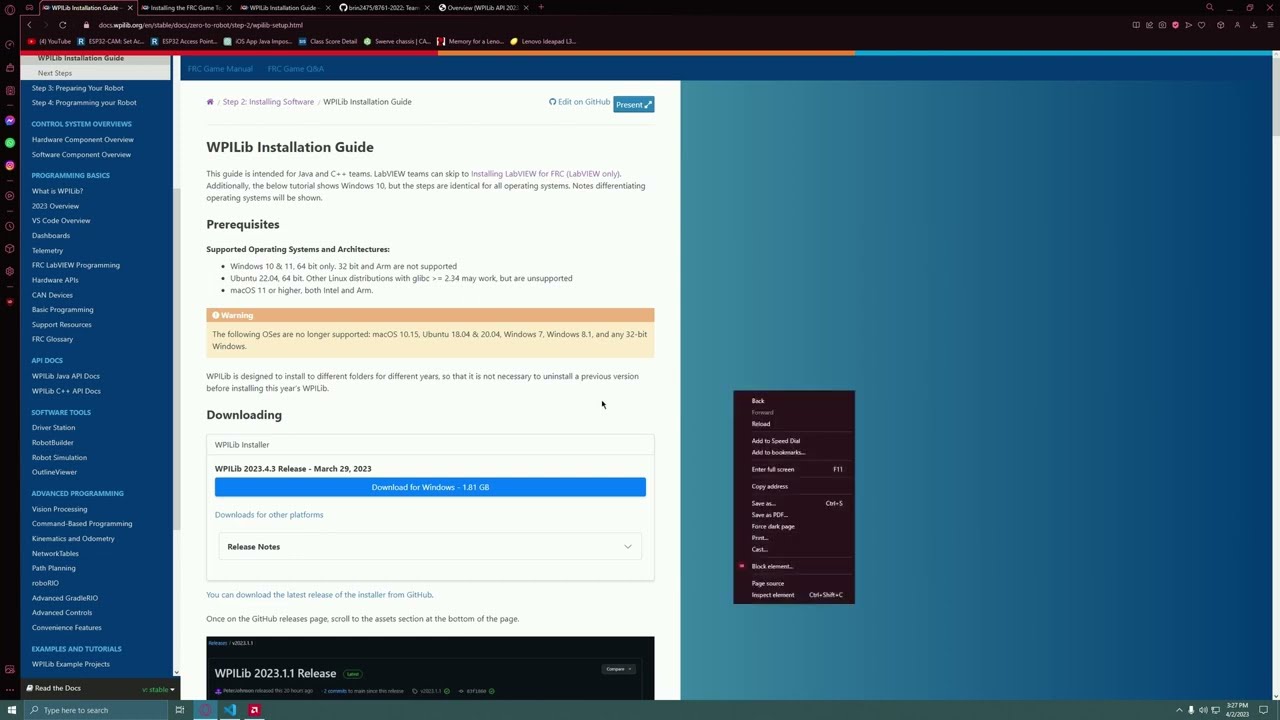This screenshot has height=720, width=1280.
Task: Click the Present button
Action: [x=634, y=104]
